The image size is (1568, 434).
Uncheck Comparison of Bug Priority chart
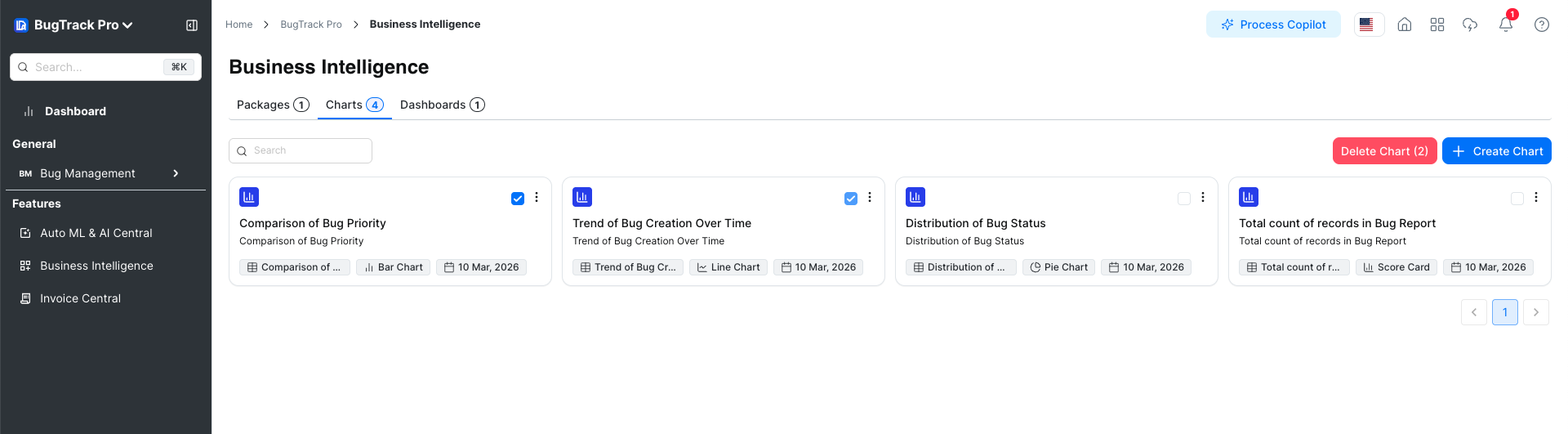point(517,199)
